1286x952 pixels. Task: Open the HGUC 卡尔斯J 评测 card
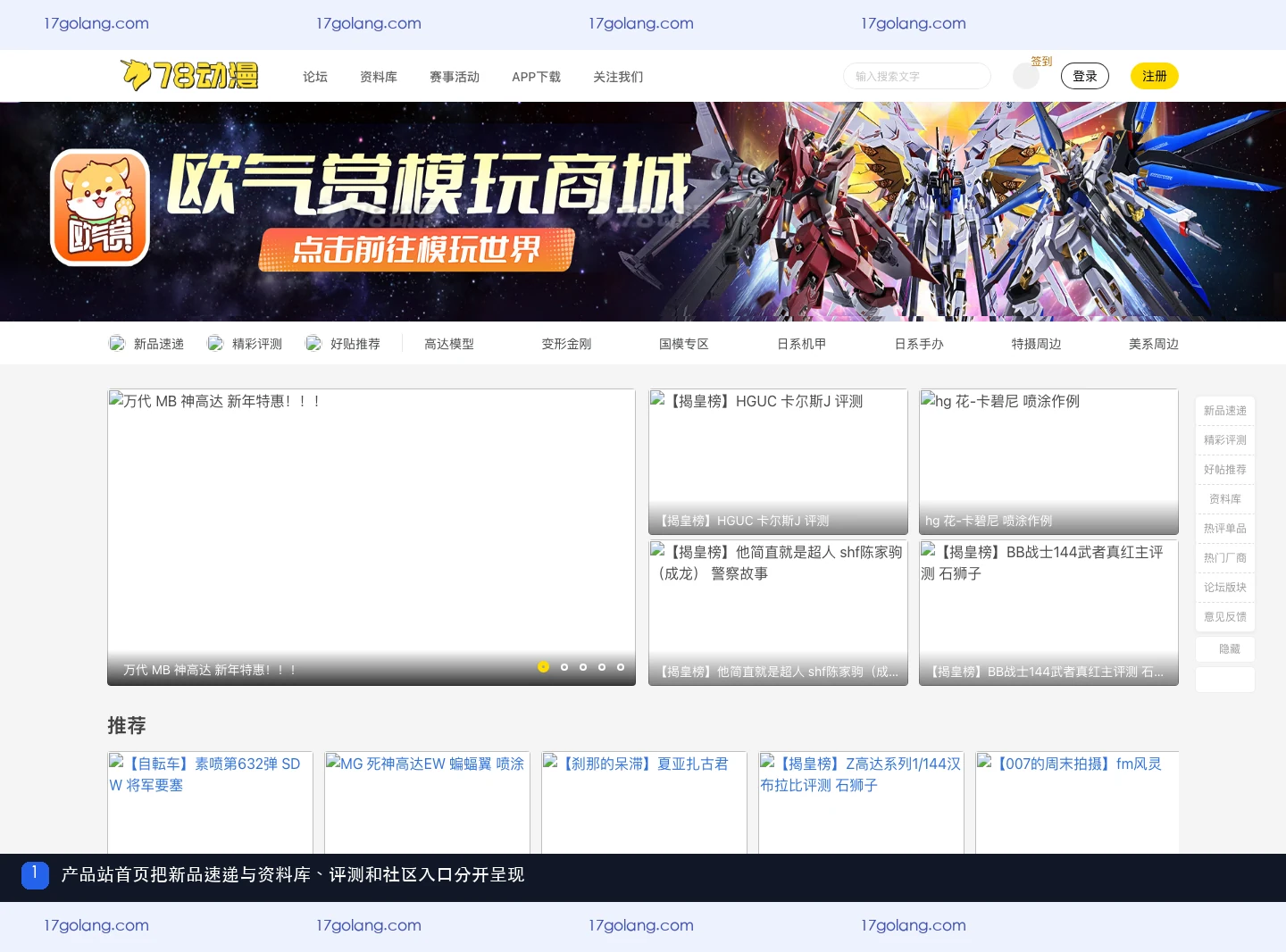coord(778,462)
